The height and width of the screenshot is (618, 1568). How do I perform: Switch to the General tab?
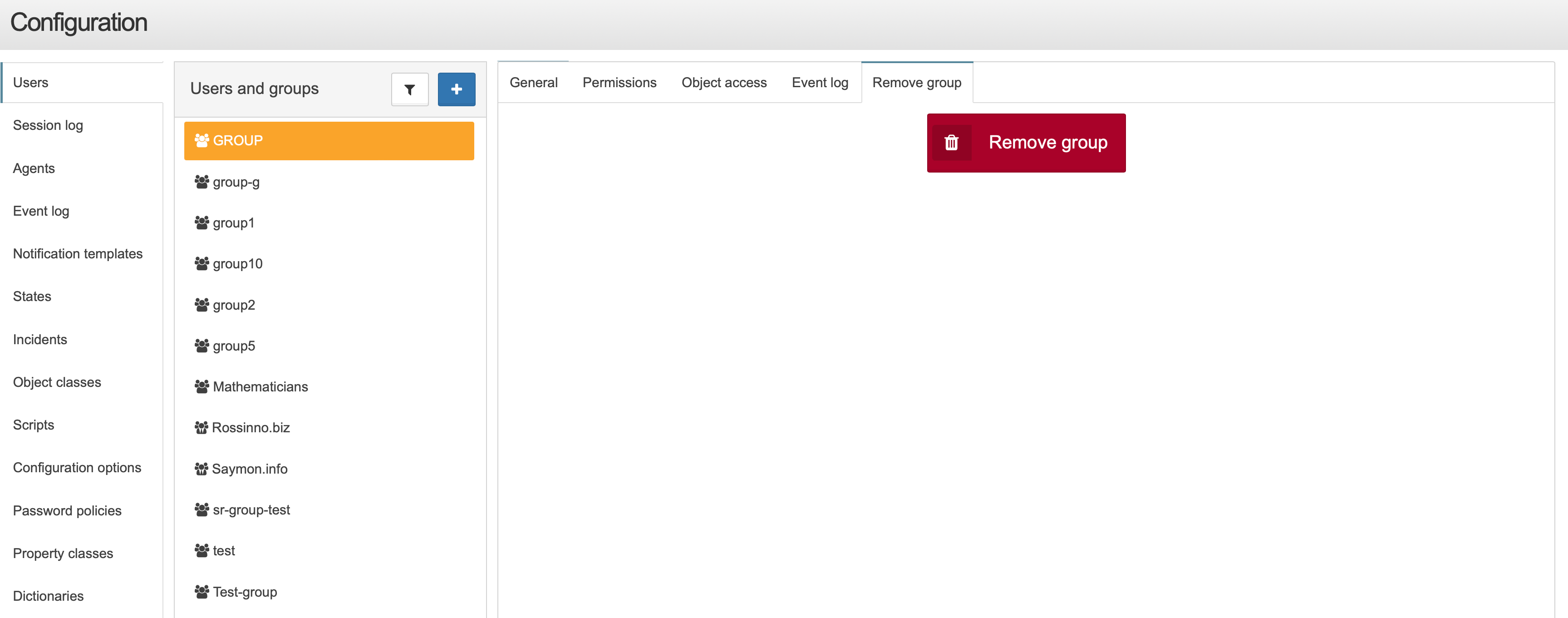[x=534, y=82]
